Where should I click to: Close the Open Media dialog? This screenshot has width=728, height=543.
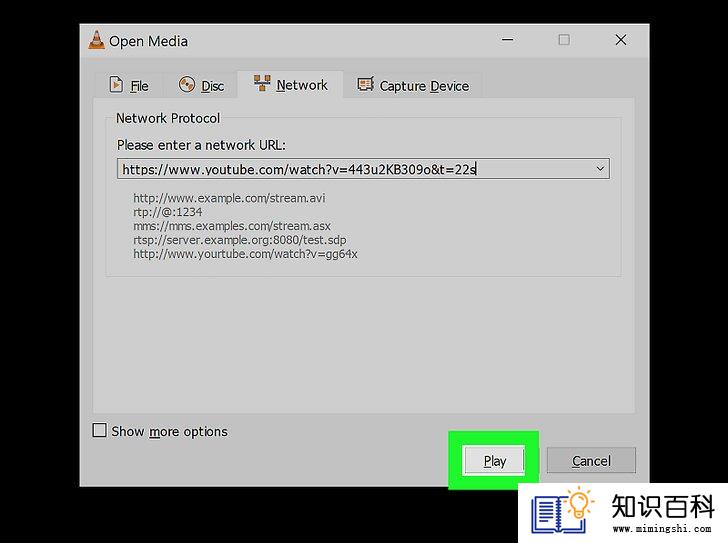pyautogui.click(x=621, y=40)
